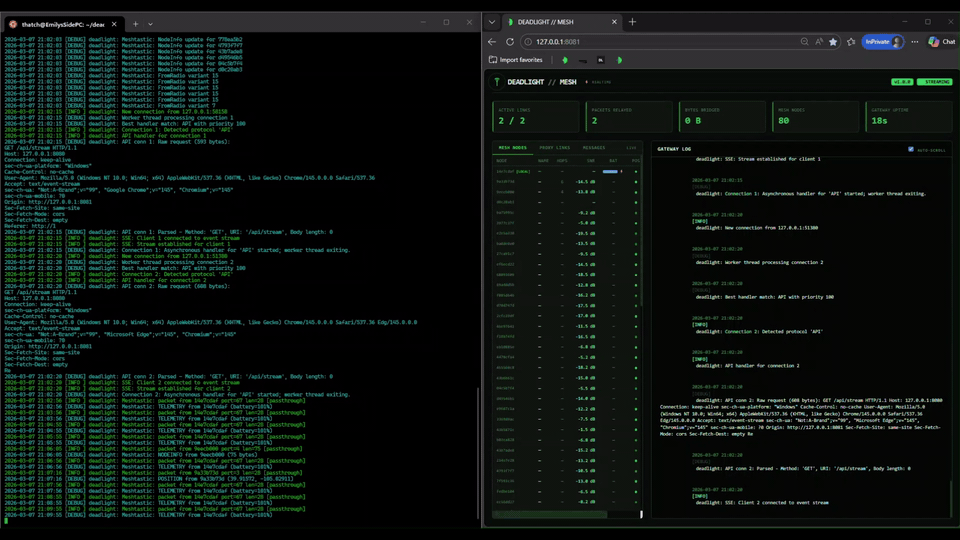Switch to the Messages tab
Viewport: 960px width, 540px height.
tap(594, 148)
